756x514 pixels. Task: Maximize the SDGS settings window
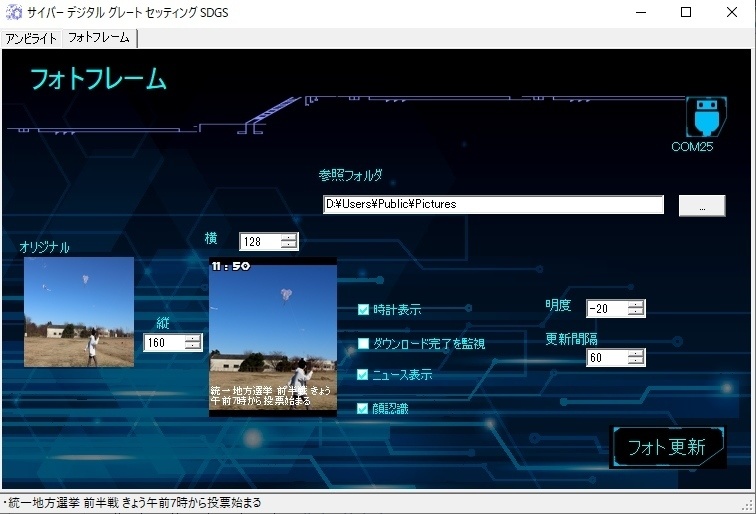pos(686,13)
